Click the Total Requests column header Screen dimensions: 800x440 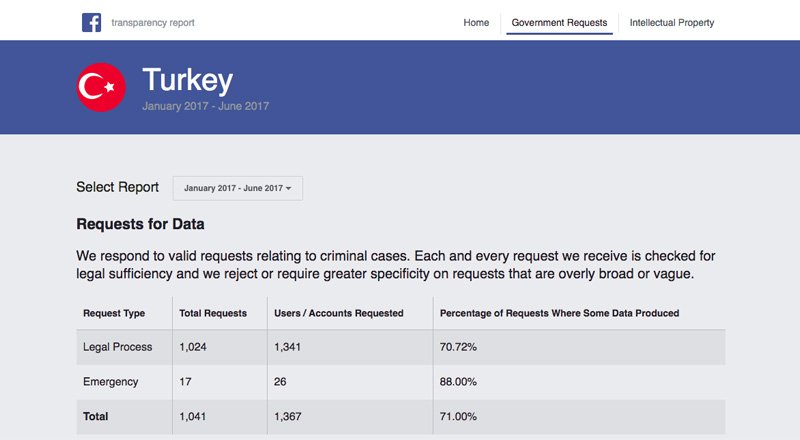(213, 313)
